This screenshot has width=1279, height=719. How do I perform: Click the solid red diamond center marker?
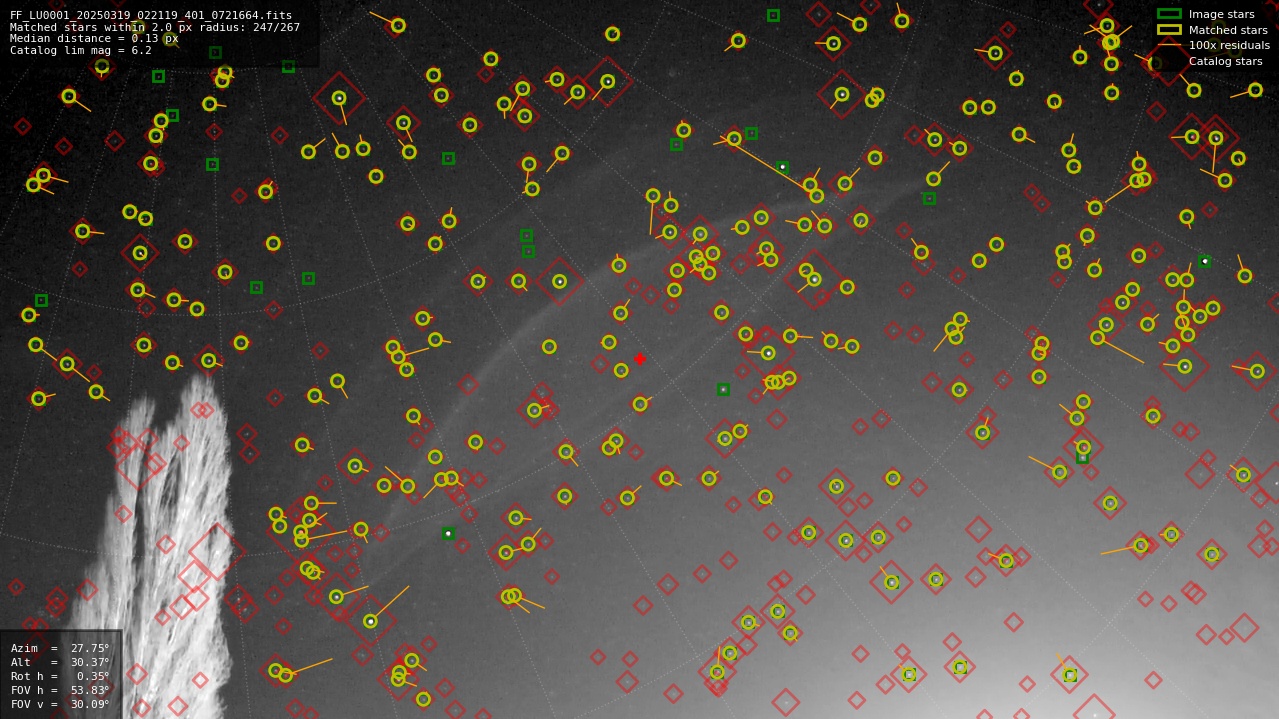[640, 359]
